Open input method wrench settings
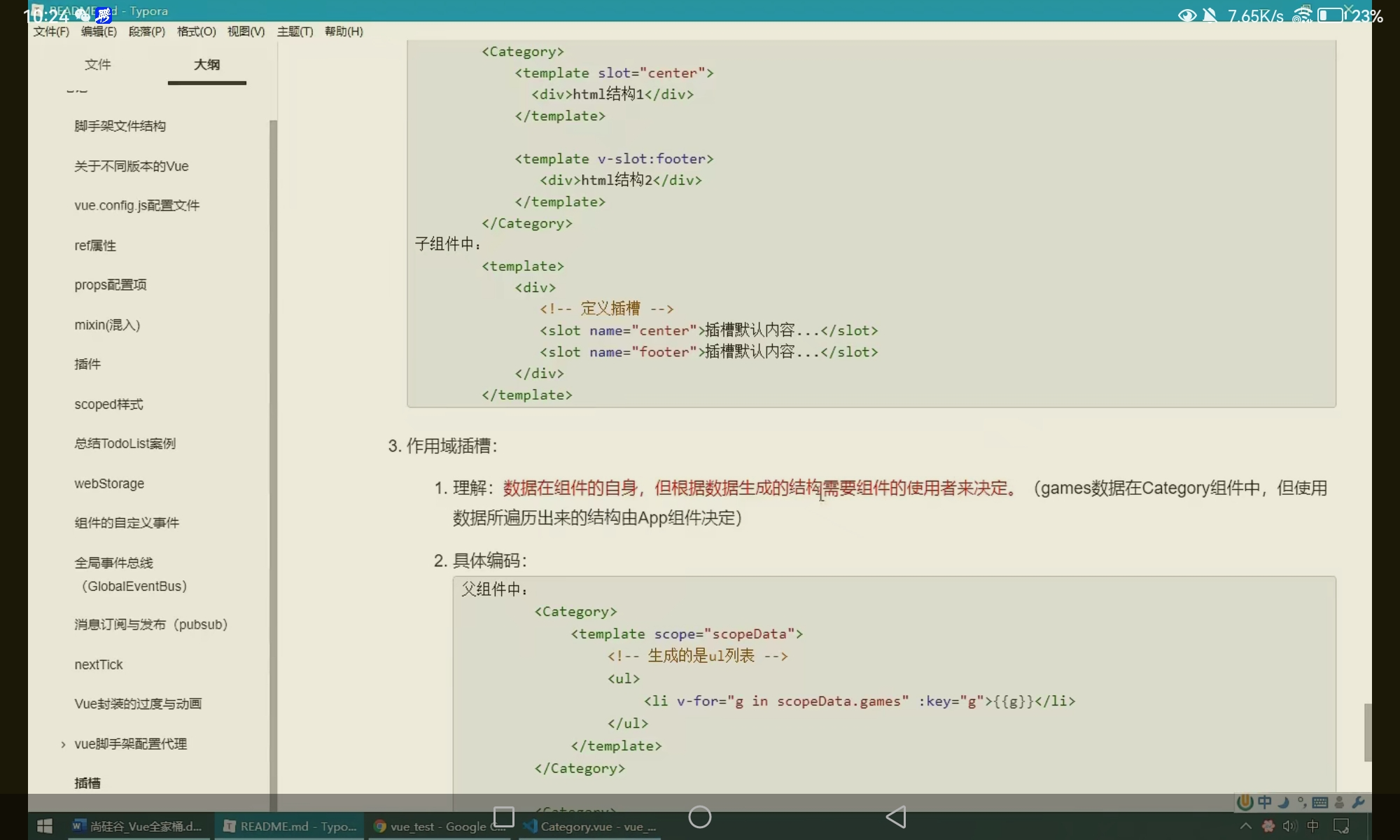Image resolution: width=1400 pixels, height=840 pixels. click(1358, 802)
